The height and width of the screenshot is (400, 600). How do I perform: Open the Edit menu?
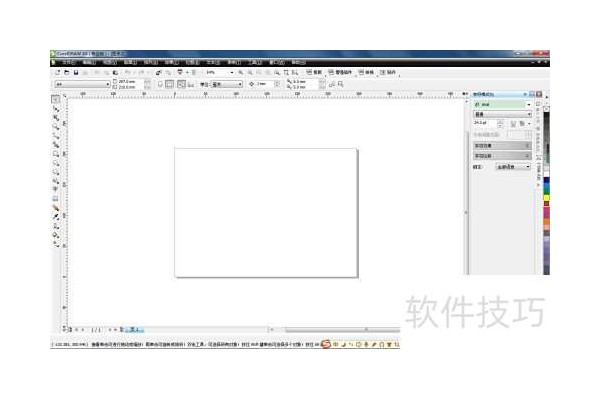coord(89,62)
